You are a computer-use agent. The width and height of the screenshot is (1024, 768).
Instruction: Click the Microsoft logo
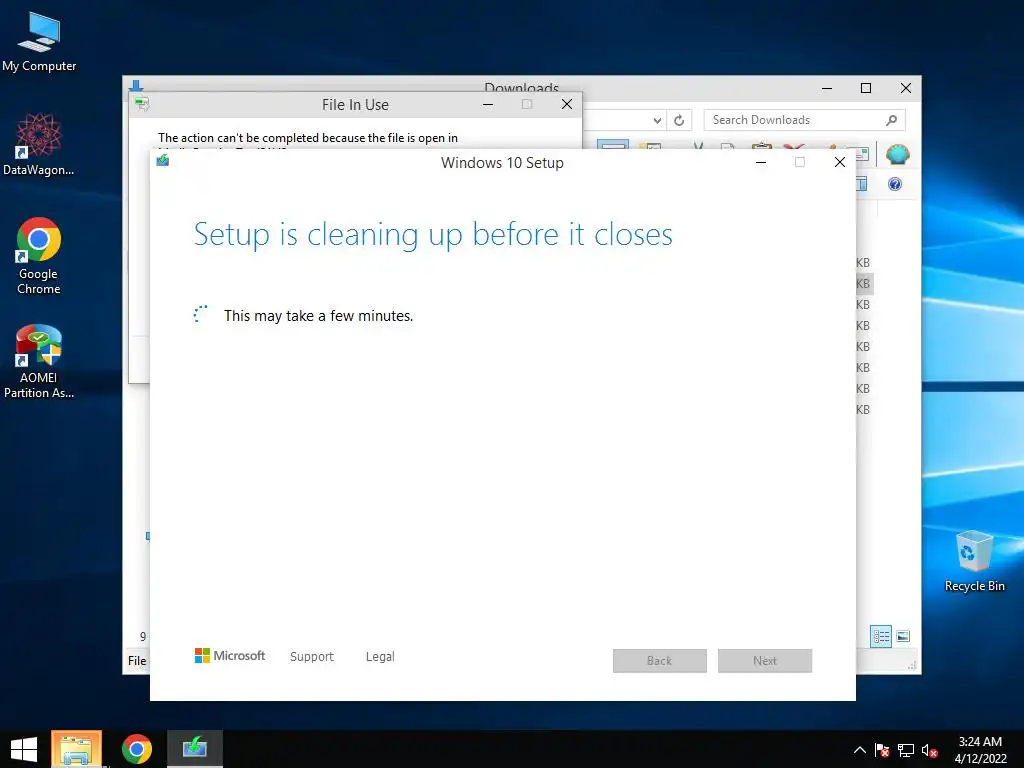tap(230, 655)
